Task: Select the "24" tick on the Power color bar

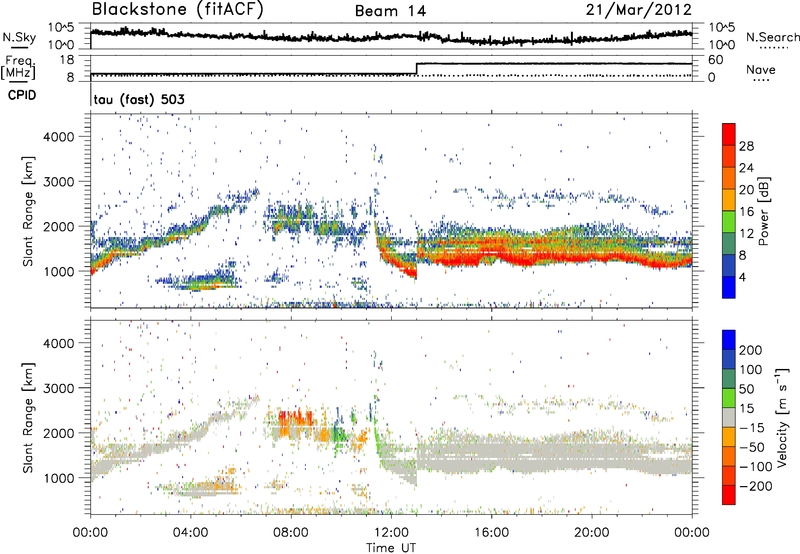Action: 746,168
